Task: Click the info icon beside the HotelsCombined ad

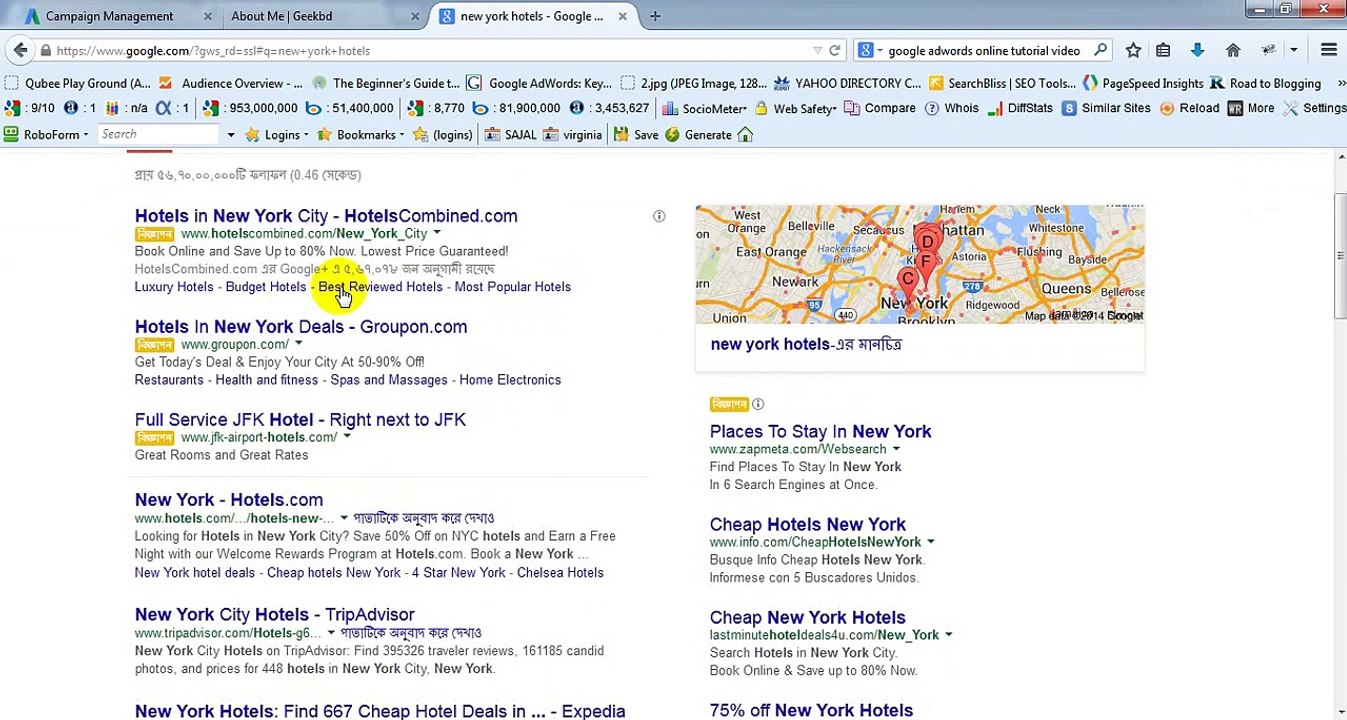Action: [x=659, y=216]
